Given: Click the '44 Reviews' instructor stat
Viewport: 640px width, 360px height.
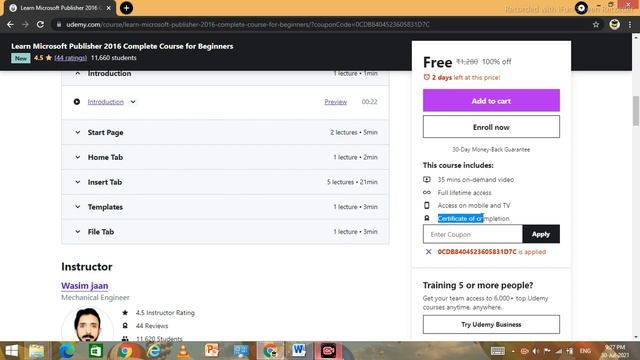Looking at the screenshot, I should 152,326.
